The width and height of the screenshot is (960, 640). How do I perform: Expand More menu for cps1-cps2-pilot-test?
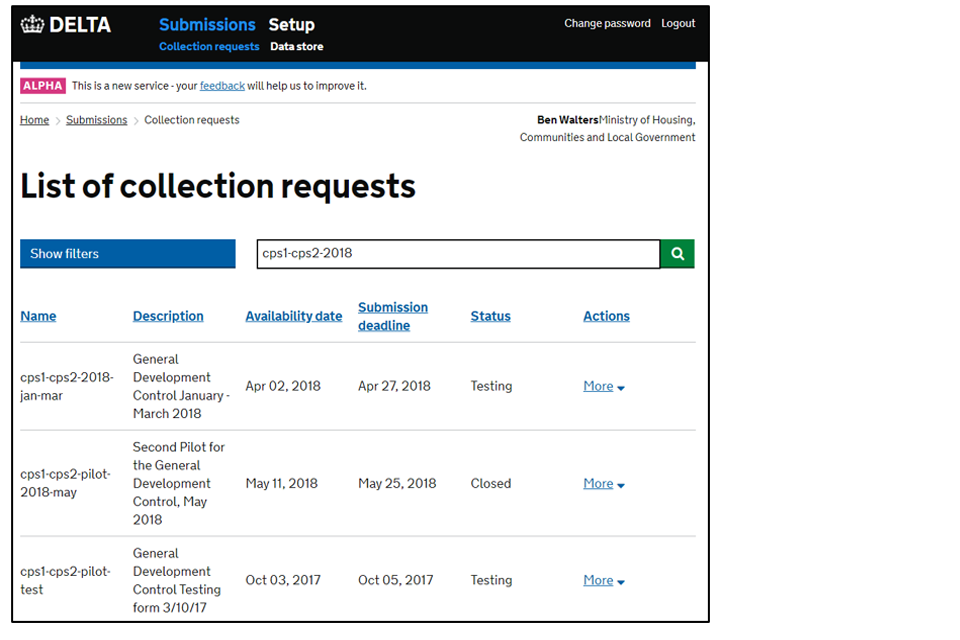point(603,580)
